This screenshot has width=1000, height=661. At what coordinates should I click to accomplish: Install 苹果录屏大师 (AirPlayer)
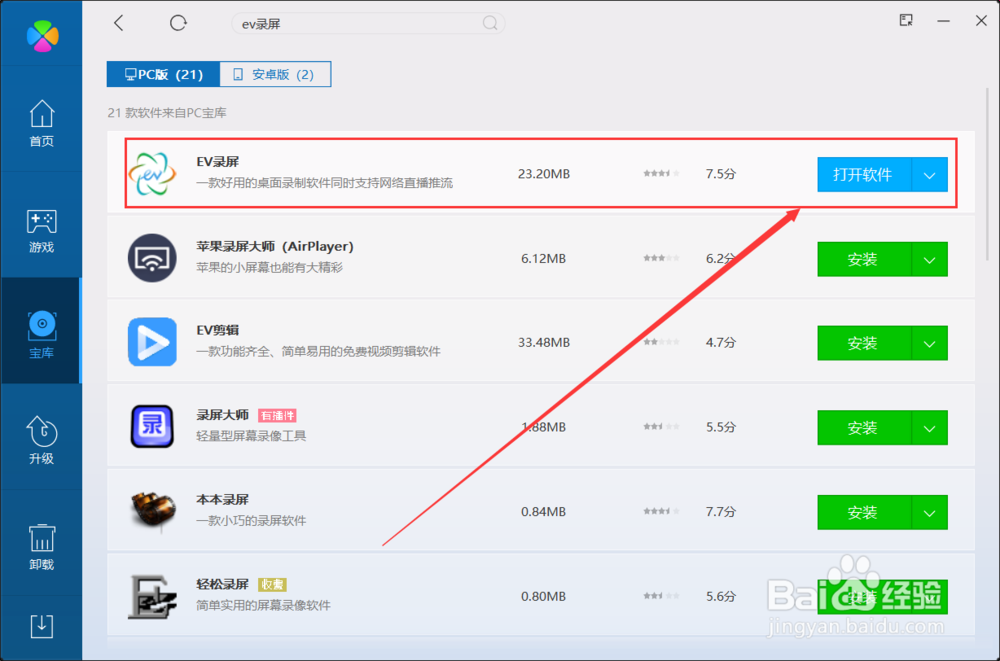point(864,259)
